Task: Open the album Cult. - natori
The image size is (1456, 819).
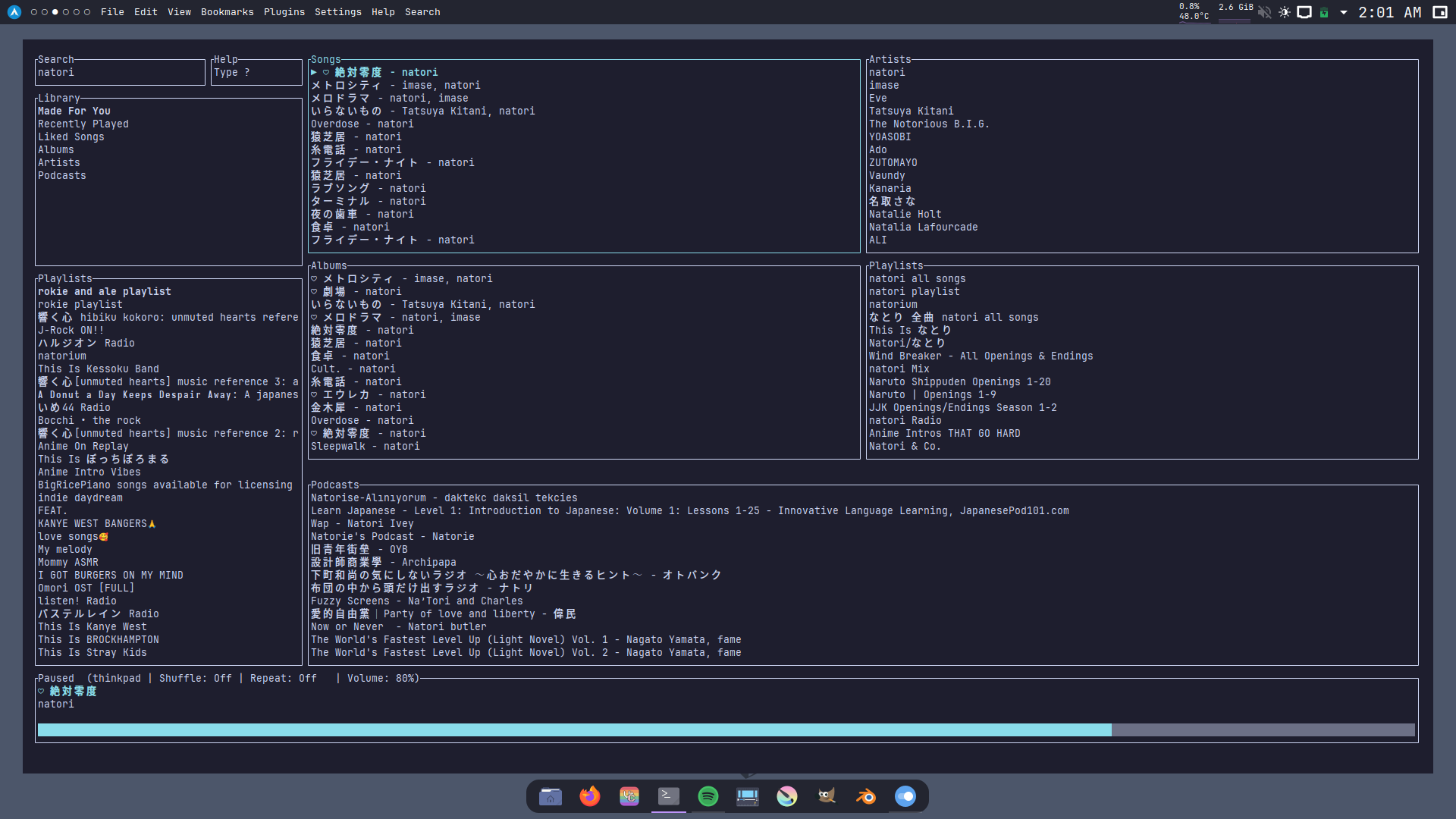Action: pyautogui.click(x=353, y=369)
